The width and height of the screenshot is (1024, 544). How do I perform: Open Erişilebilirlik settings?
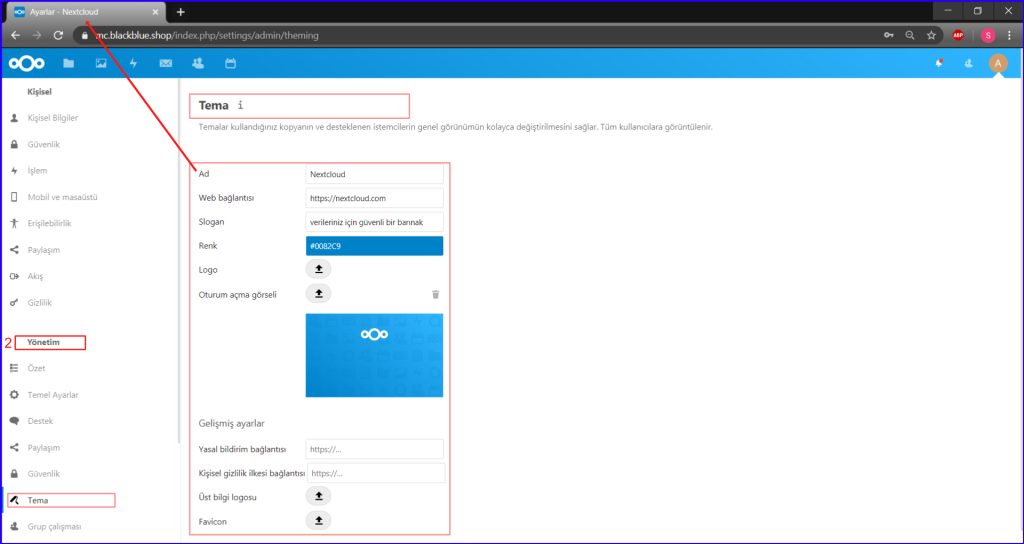[49, 223]
